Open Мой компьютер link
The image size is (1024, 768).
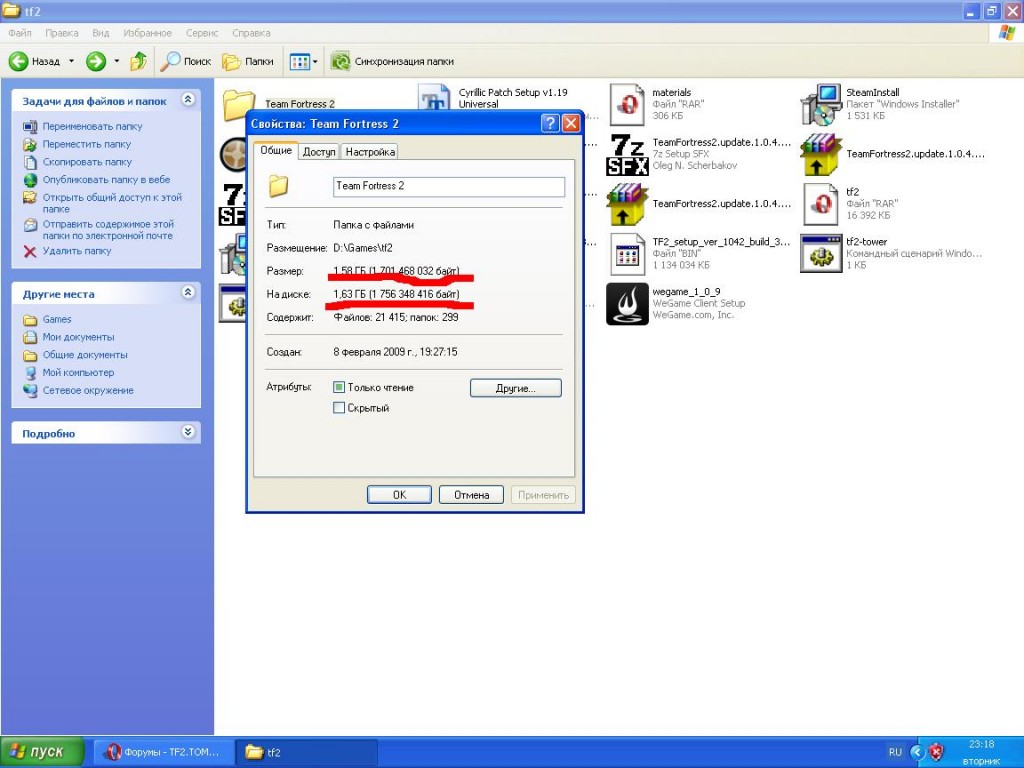[x=78, y=372]
